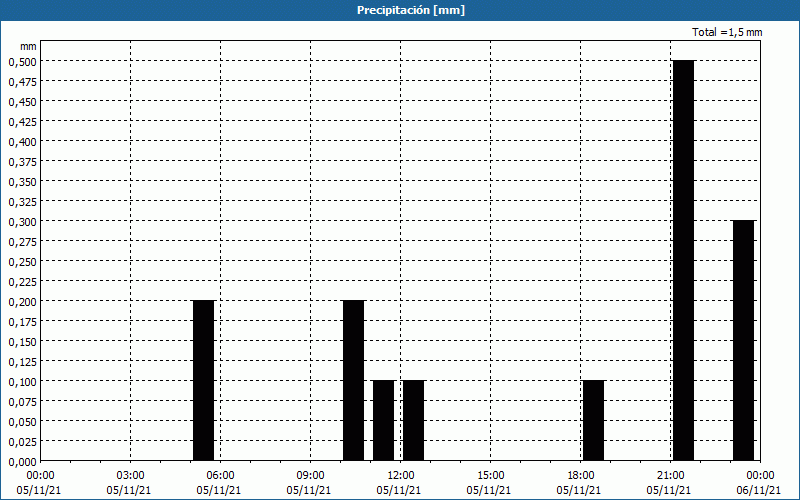Image resolution: width=800 pixels, height=500 pixels.
Task: Click the 0,425 y-axis value
Action: click(x=22, y=121)
